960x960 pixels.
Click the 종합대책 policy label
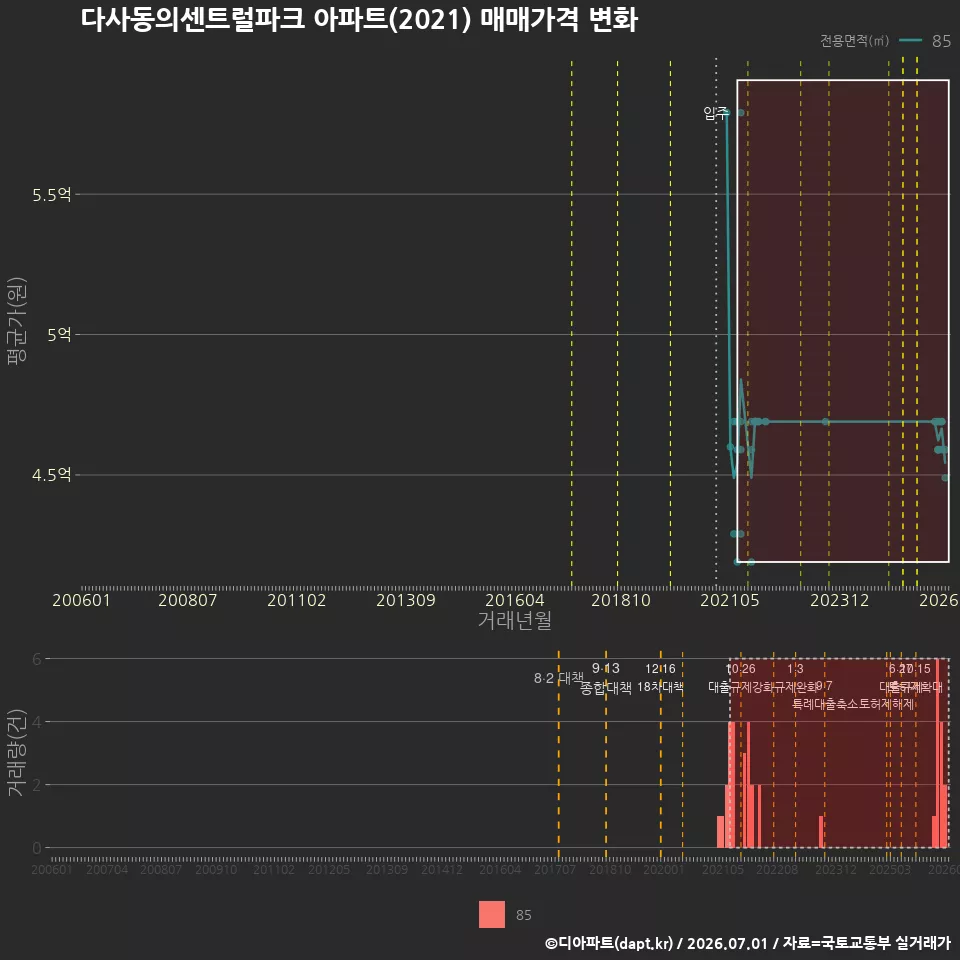click(x=606, y=688)
